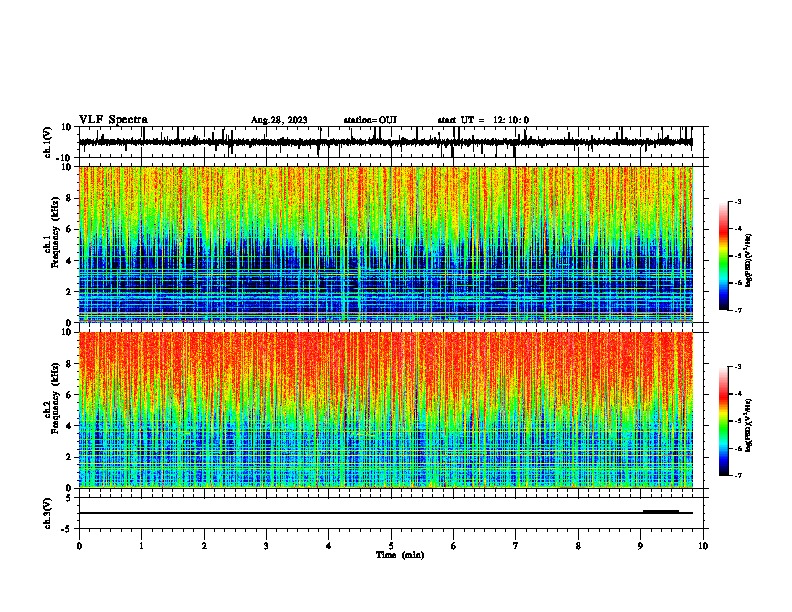Click the time axis tick label '7'
The width and height of the screenshot is (792, 612).
pyautogui.click(x=515, y=546)
